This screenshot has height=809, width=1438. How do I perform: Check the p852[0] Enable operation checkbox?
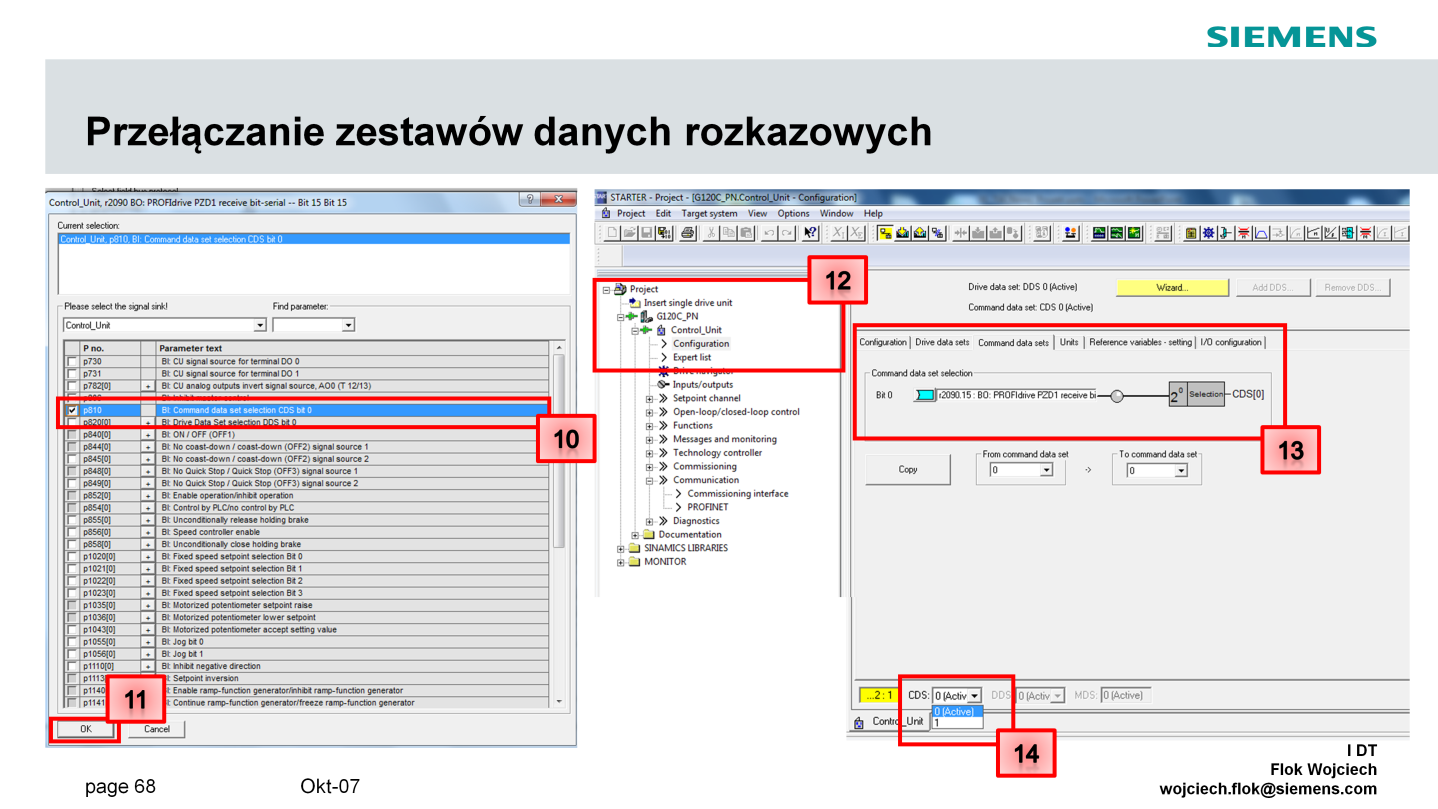[71, 495]
